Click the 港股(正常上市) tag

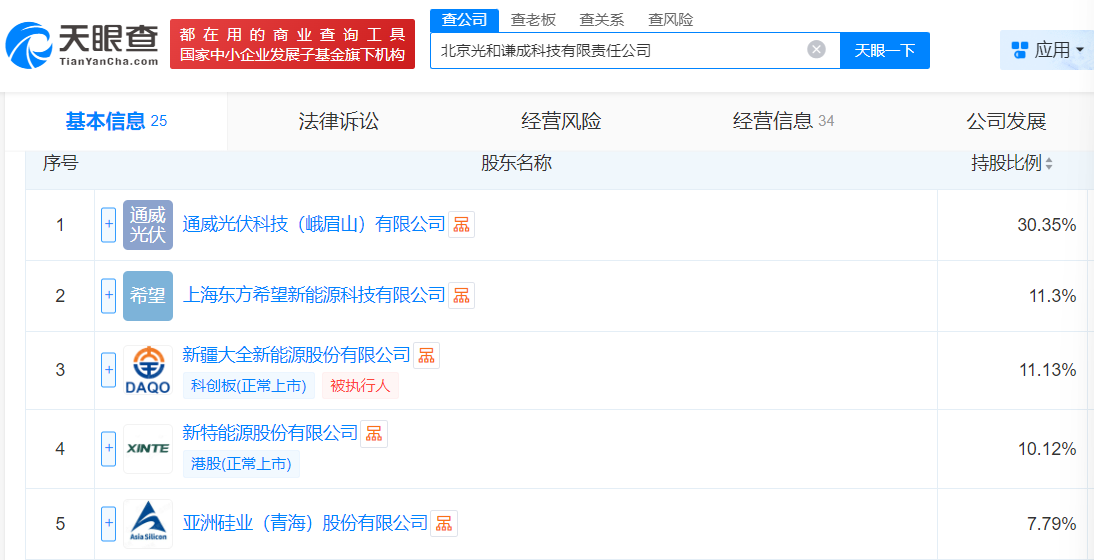click(241, 464)
